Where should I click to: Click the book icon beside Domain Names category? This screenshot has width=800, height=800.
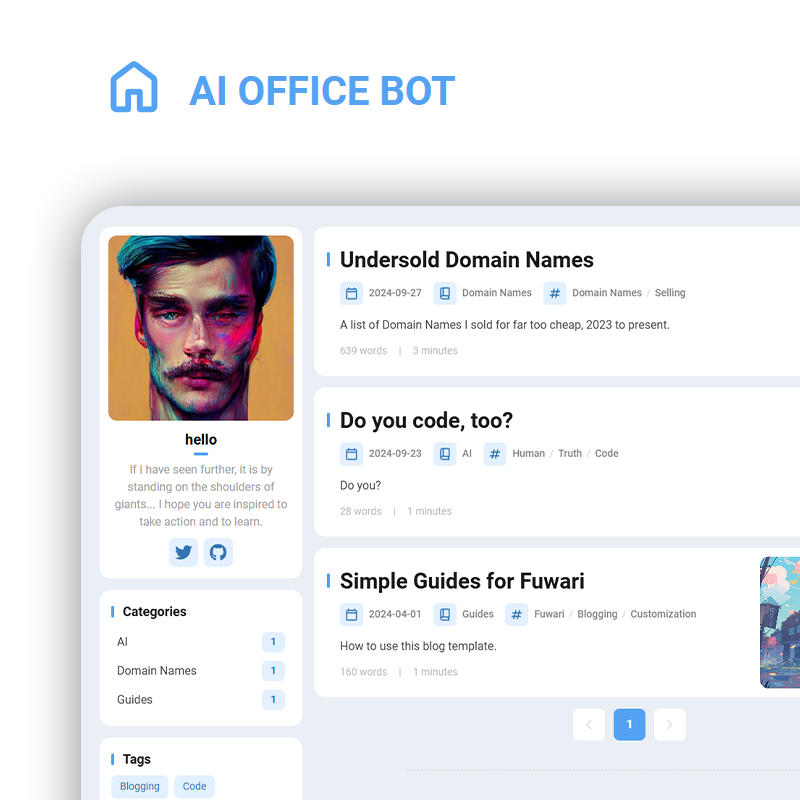(x=445, y=293)
